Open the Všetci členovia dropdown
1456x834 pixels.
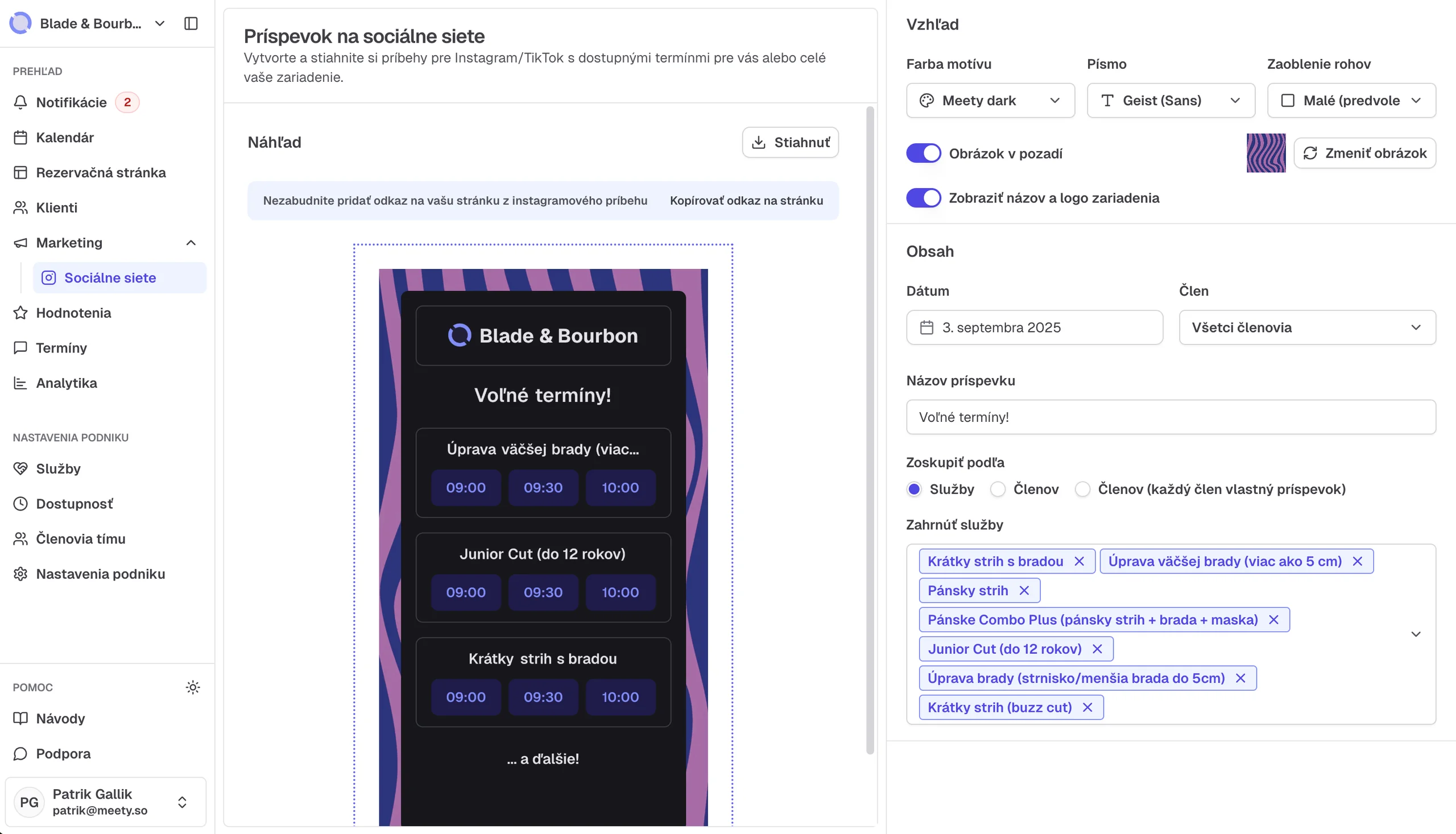coord(1307,327)
